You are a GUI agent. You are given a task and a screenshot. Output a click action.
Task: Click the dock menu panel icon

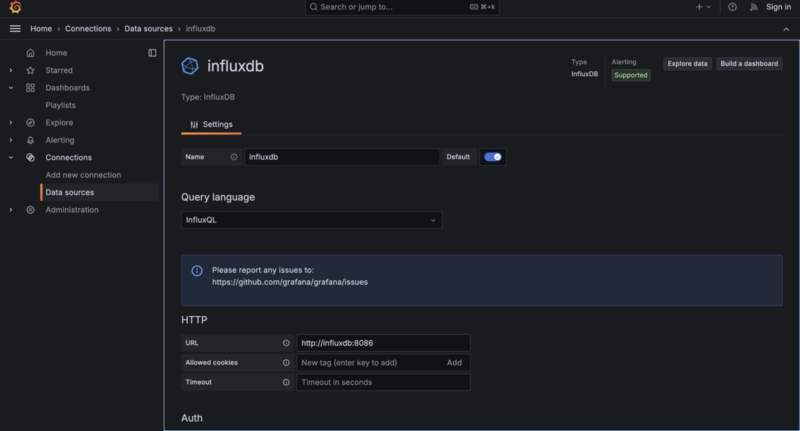152,53
